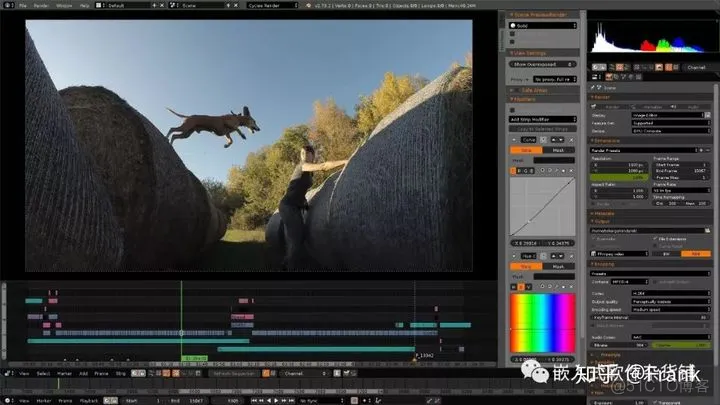Open the Window menu
The width and height of the screenshot is (720, 405).
64,6
